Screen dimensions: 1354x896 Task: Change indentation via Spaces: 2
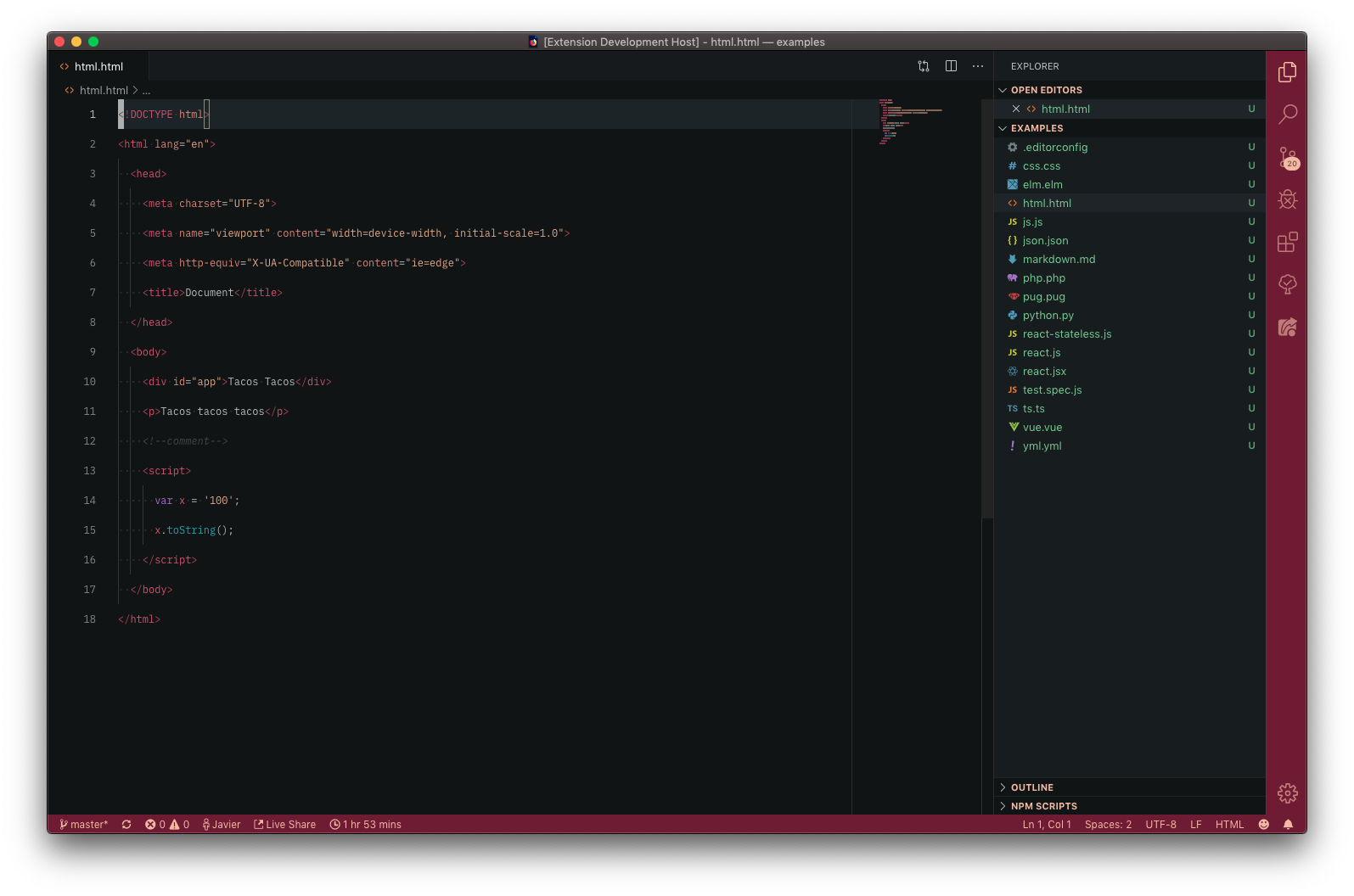tap(1108, 825)
